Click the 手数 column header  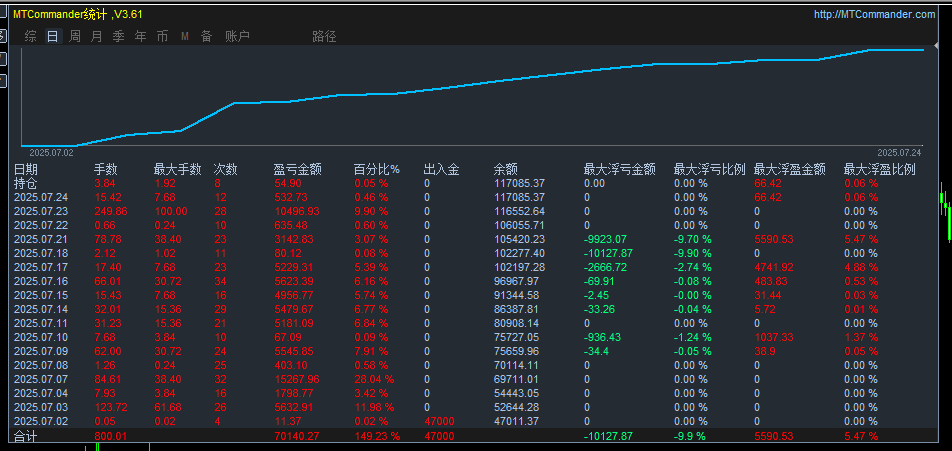tap(106, 169)
